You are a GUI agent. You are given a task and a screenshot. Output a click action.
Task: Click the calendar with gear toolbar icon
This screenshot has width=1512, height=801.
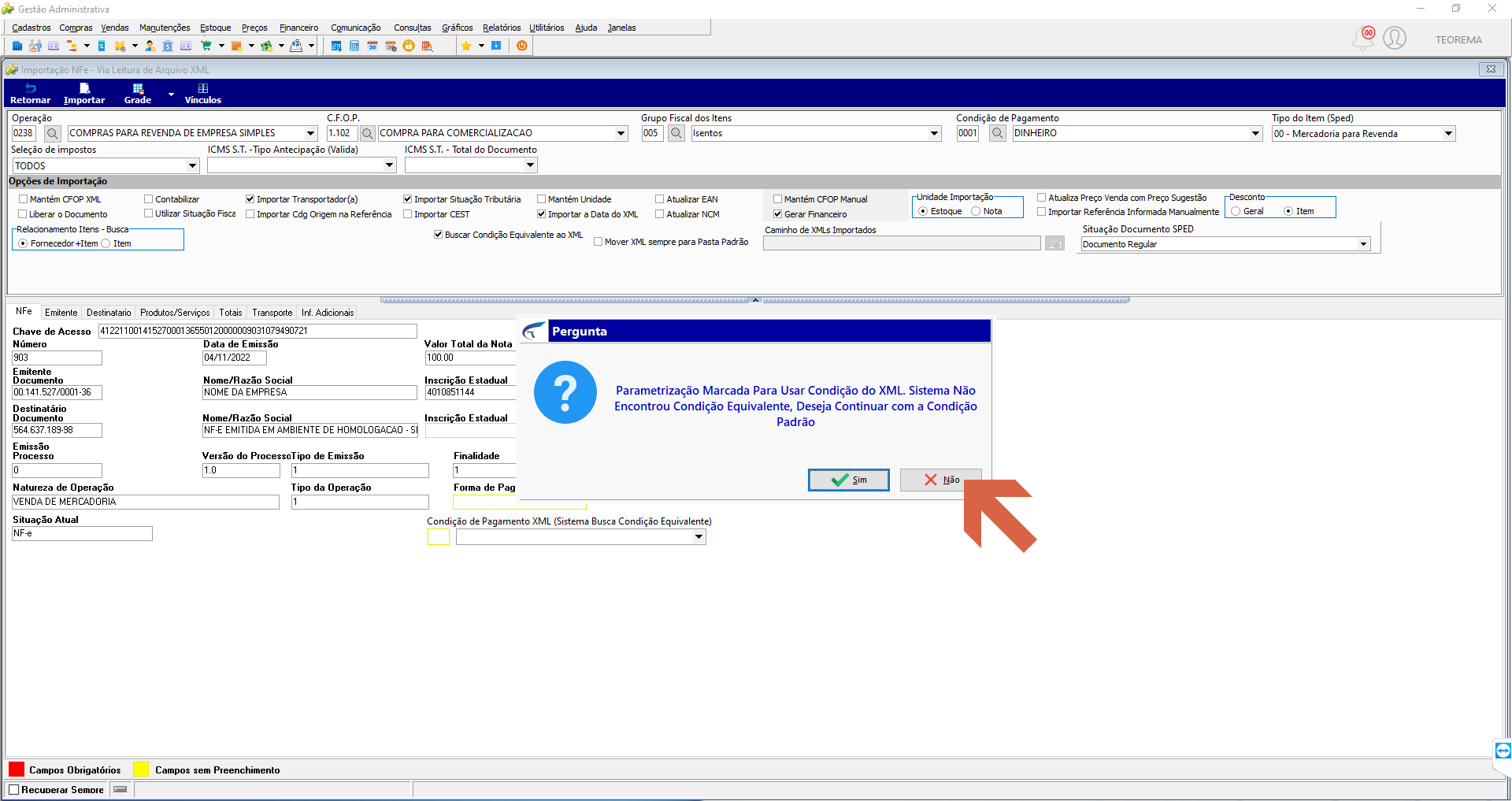391,46
